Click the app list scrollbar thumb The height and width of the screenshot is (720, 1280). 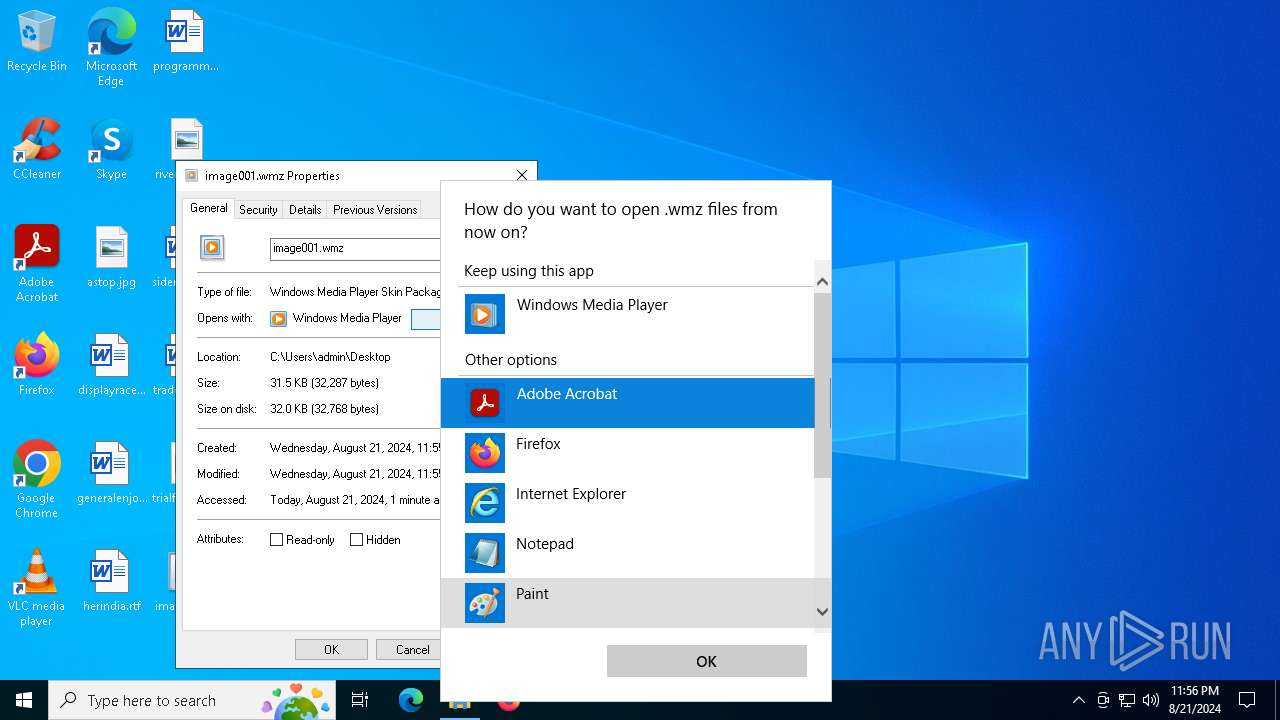(x=822, y=385)
